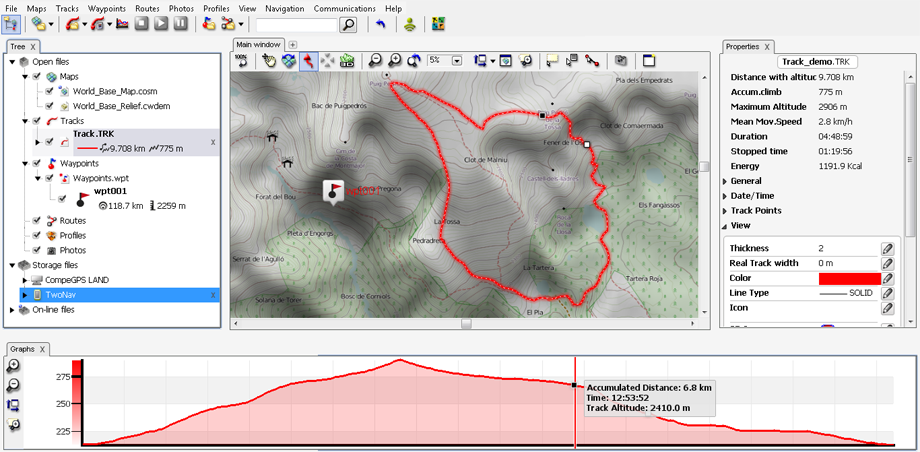920x452 pixels.
Task: Click the zoom out magnifier on map toolbar
Action: (x=375, y=61)
